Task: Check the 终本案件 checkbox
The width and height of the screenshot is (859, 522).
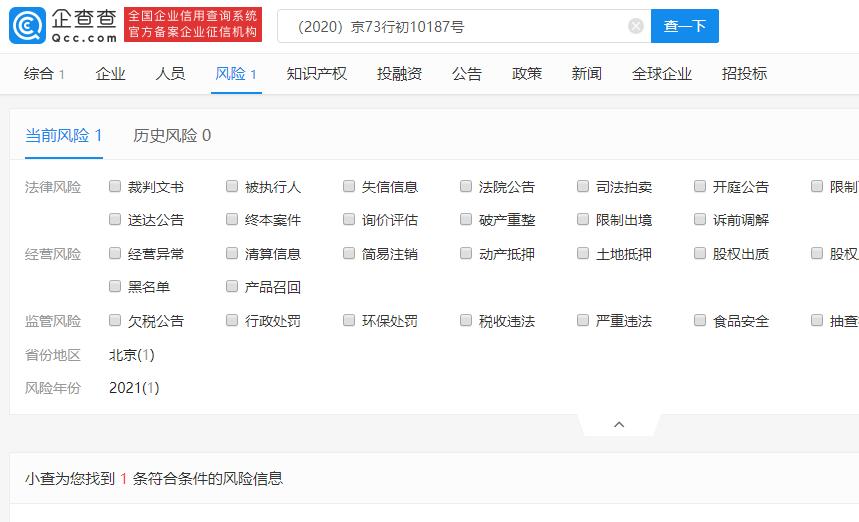Action: pos(232,219)
